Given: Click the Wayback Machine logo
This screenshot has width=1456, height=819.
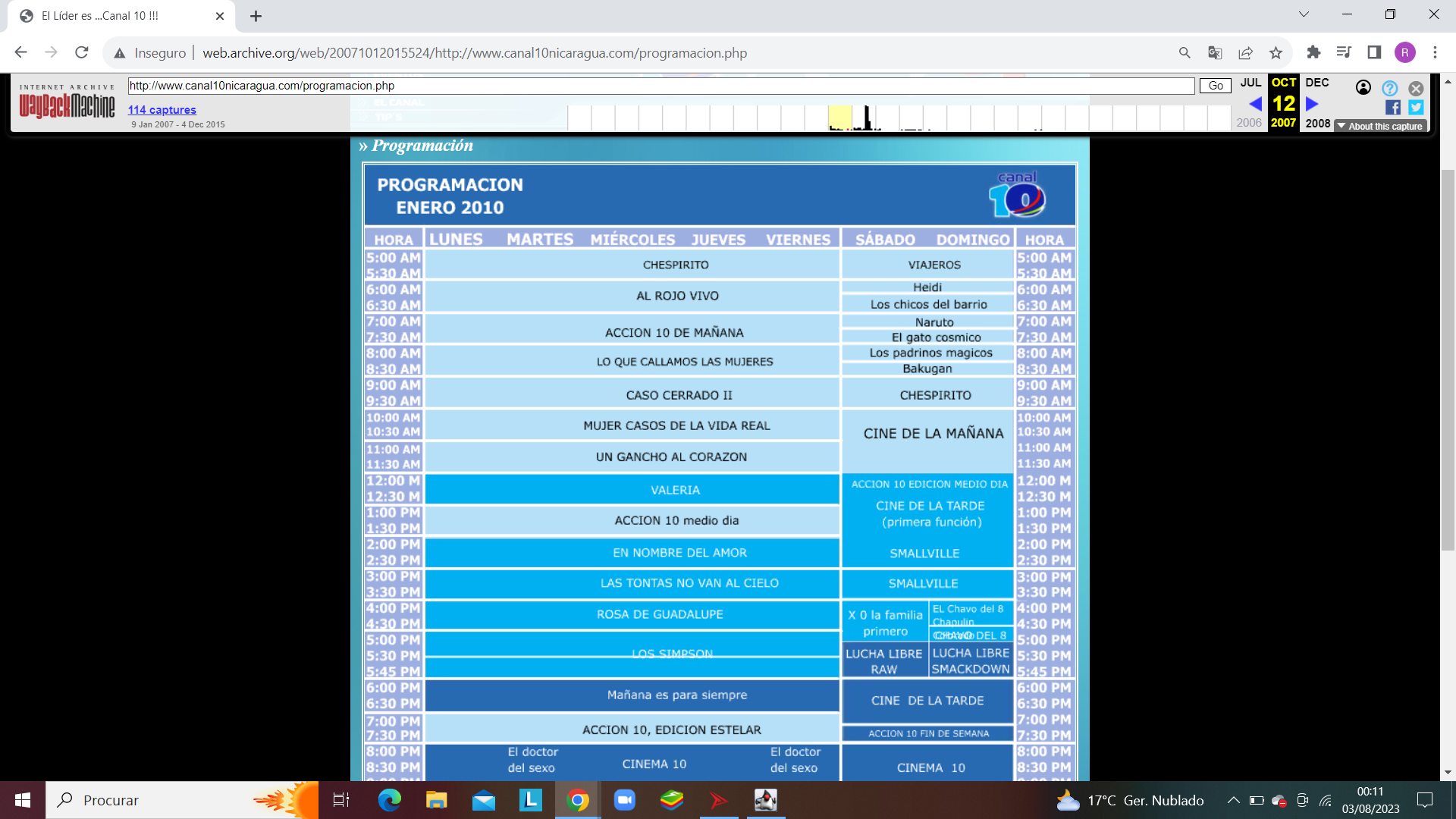Looking at the screenshot, I should click(x=67, y=102).
